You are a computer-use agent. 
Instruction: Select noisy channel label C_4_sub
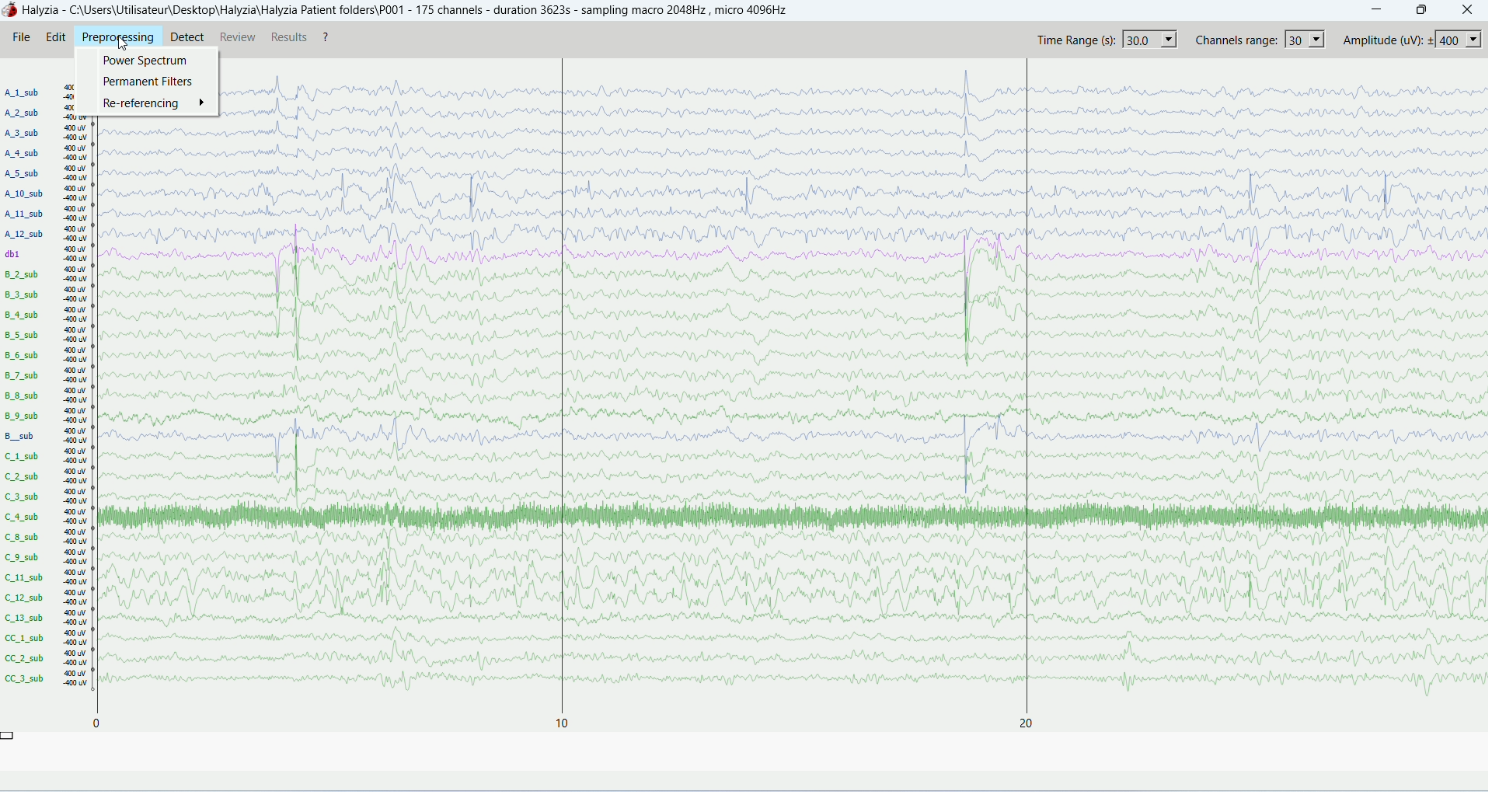click(x=21, y=517)
